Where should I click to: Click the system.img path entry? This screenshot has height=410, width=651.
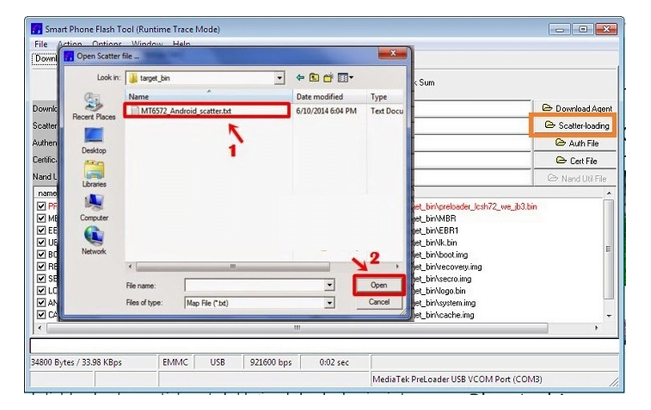tap(444, 303)
